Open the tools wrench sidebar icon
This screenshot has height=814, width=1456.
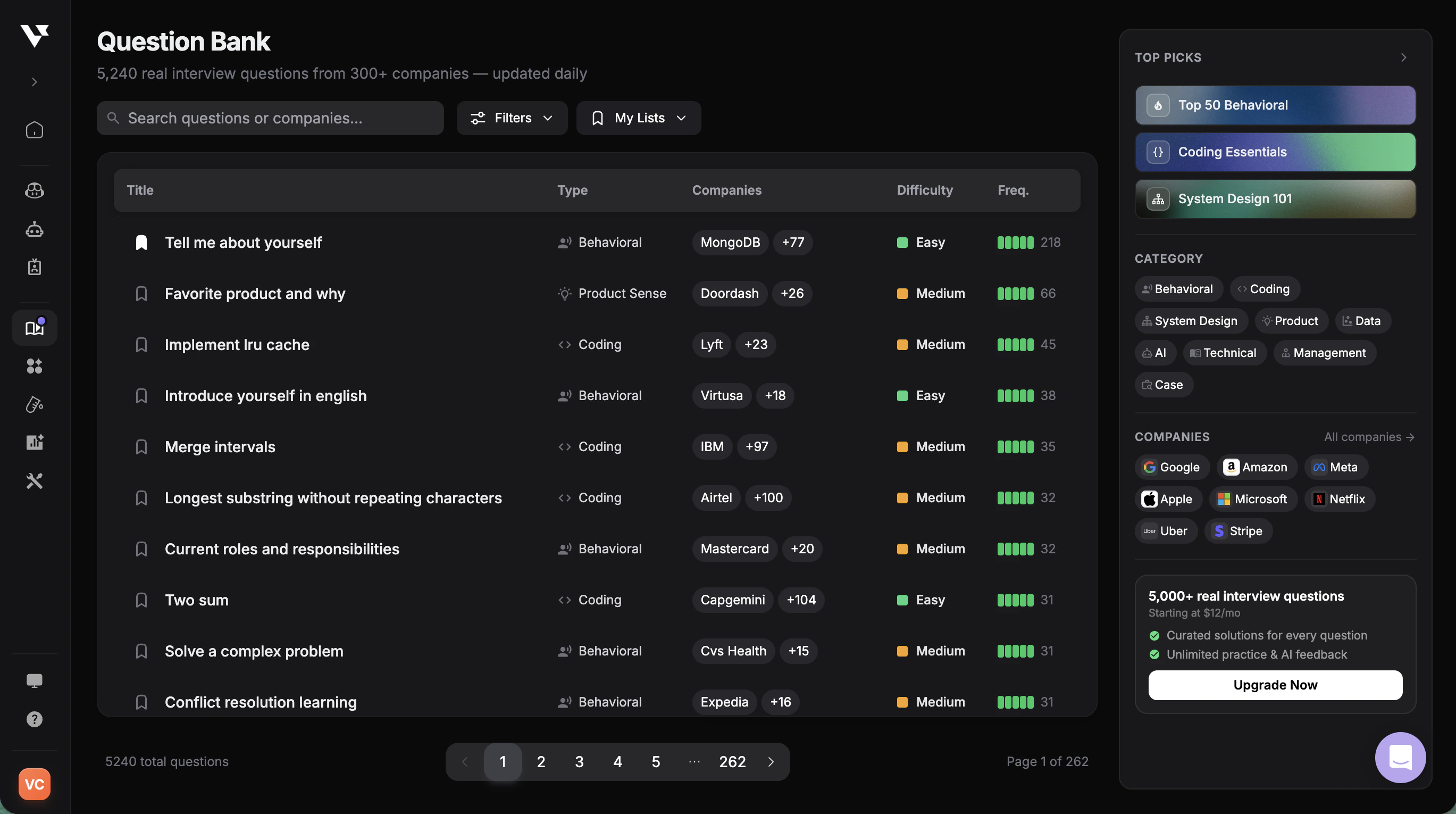(x=35, y=481)
